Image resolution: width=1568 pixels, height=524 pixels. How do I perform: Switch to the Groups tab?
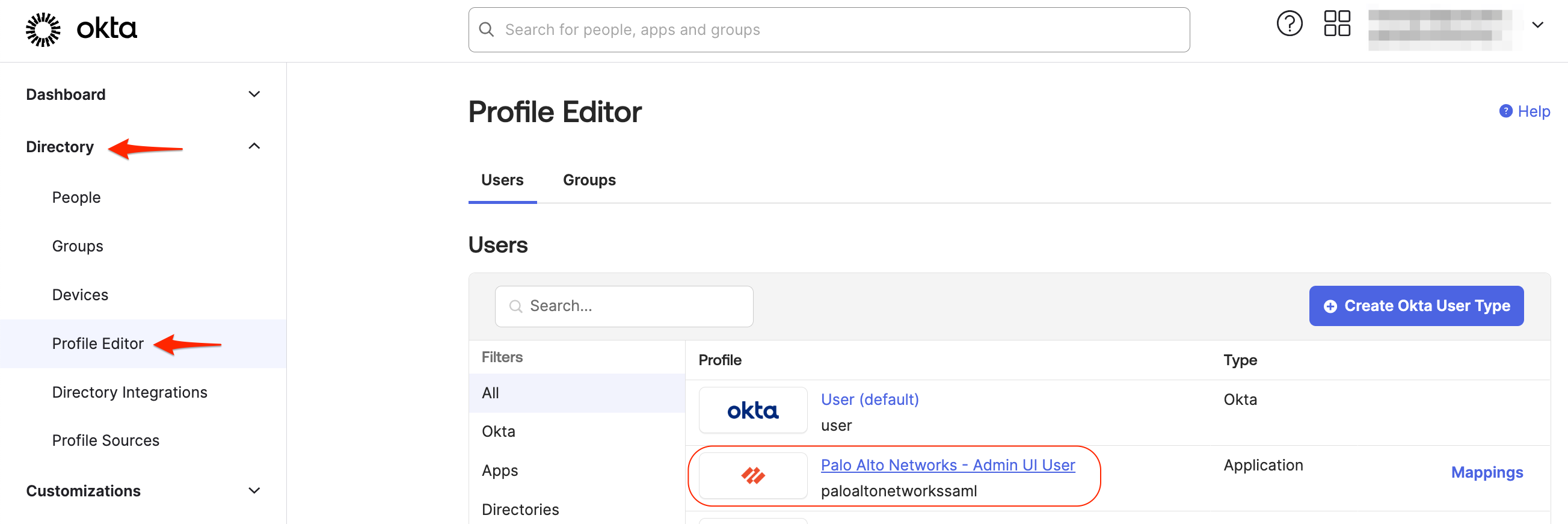coord(589,180)
